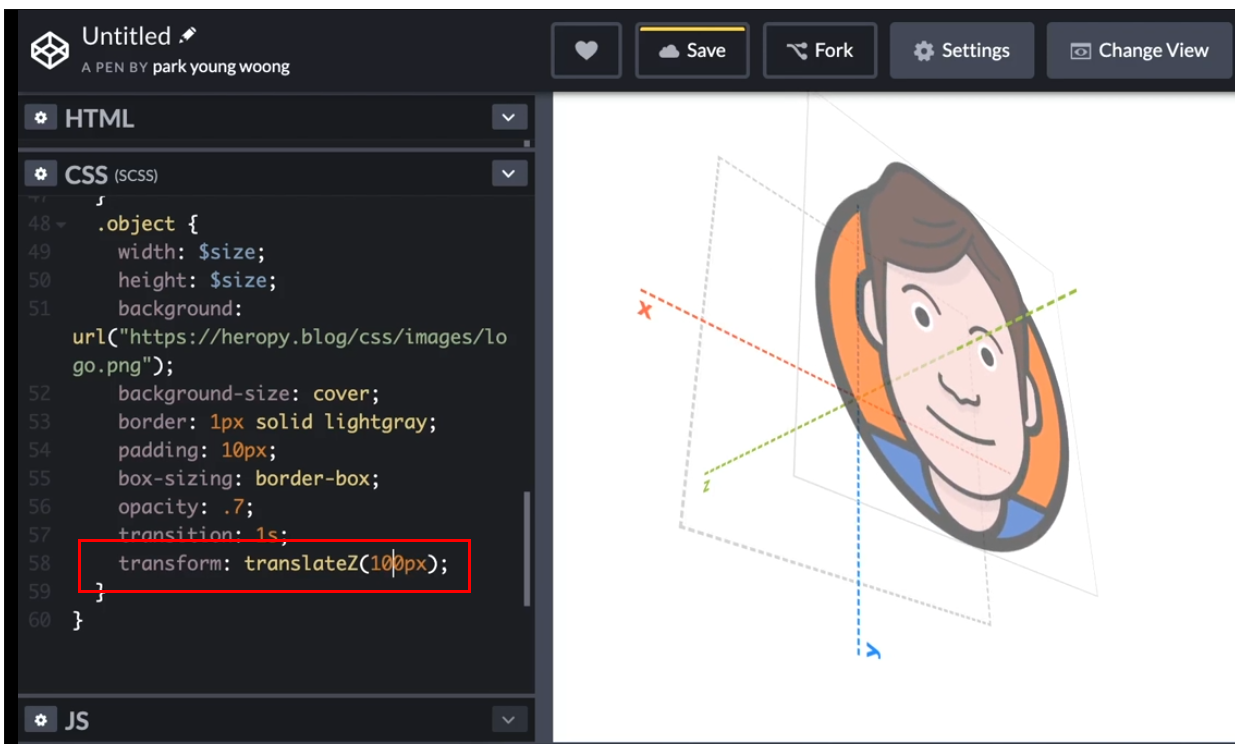Open CSS panel gear settings

coord(40,174)
